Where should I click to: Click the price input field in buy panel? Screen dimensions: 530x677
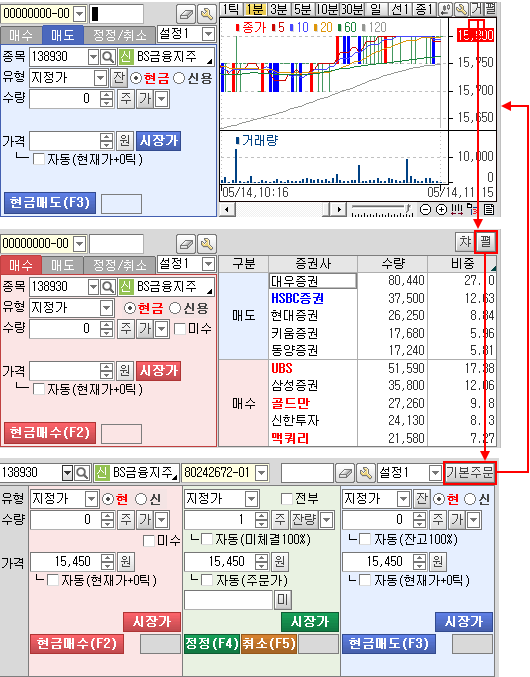pyautogui.click(x=65, y=370)
